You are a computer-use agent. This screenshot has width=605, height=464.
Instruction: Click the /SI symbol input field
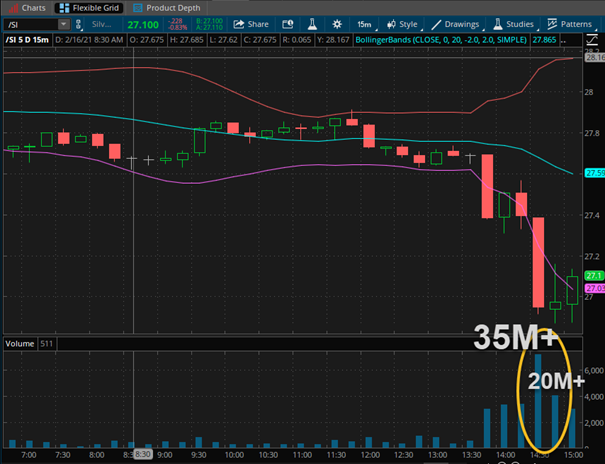(x=28, y=23)
